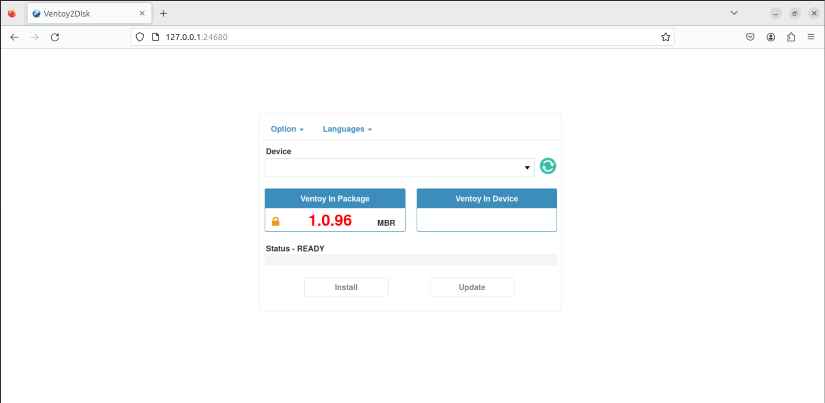Click the Status - READY text
Screen dimensions: 825x403
coord(295,248)
